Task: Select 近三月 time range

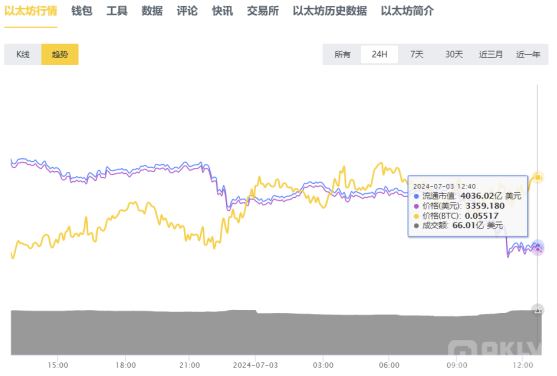Action: tap(491, 54)
